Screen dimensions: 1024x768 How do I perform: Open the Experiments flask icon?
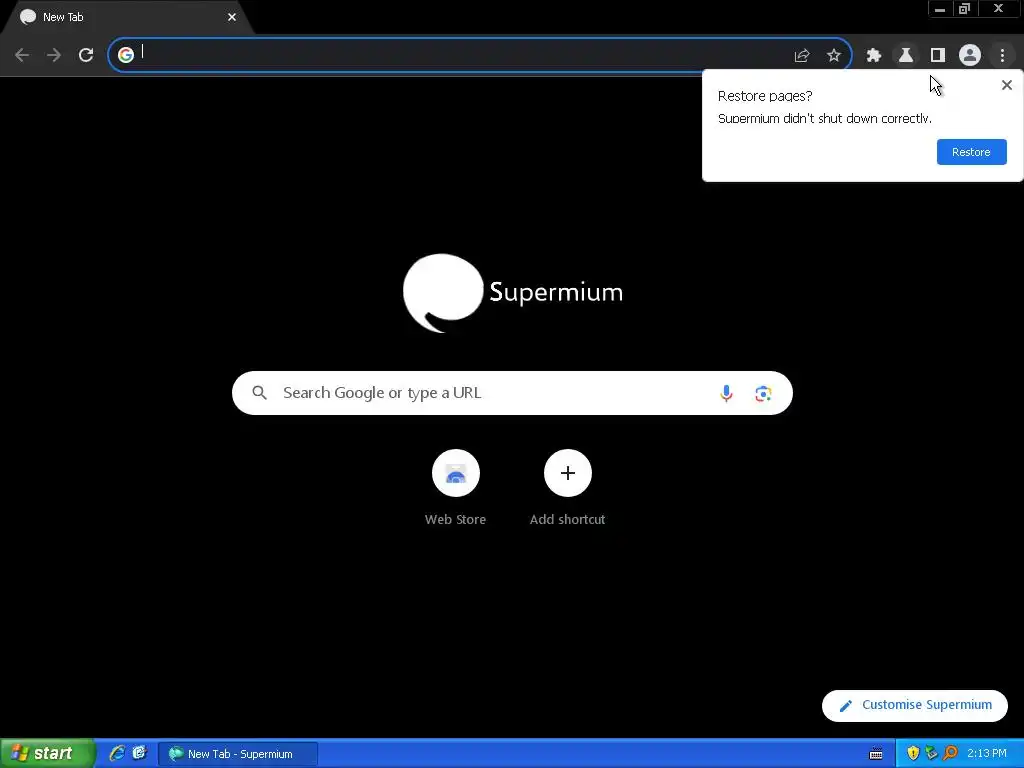click(x=906, y=56)
